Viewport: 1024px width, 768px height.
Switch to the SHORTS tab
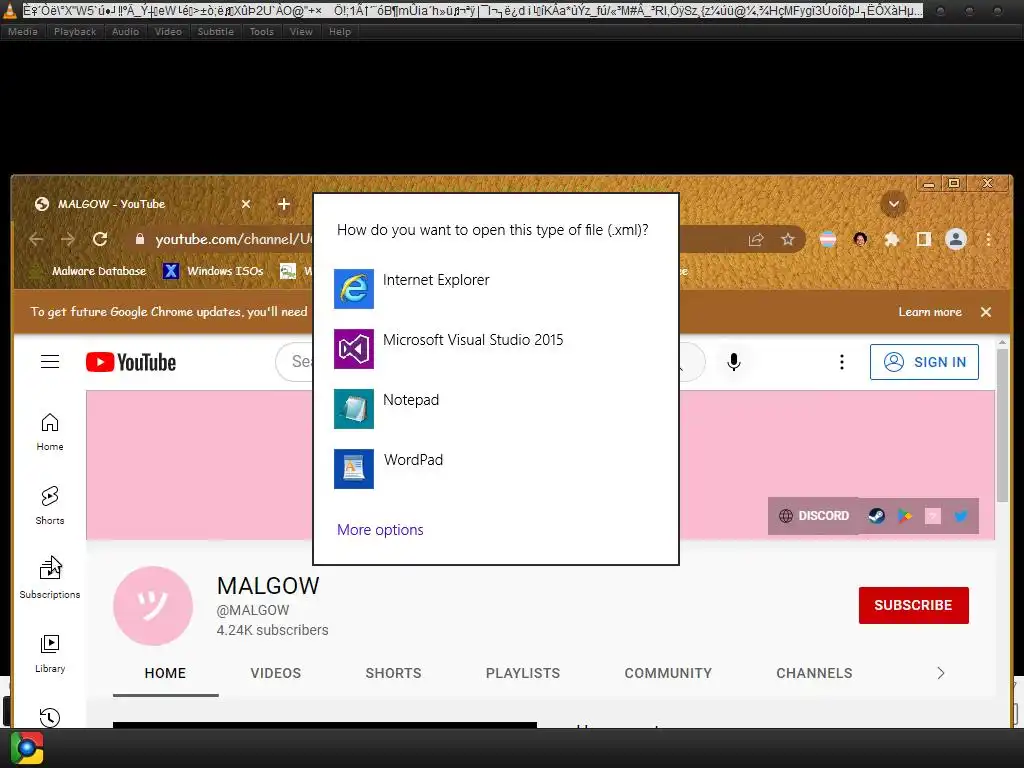pyautogui.click(x=393, y=673)
